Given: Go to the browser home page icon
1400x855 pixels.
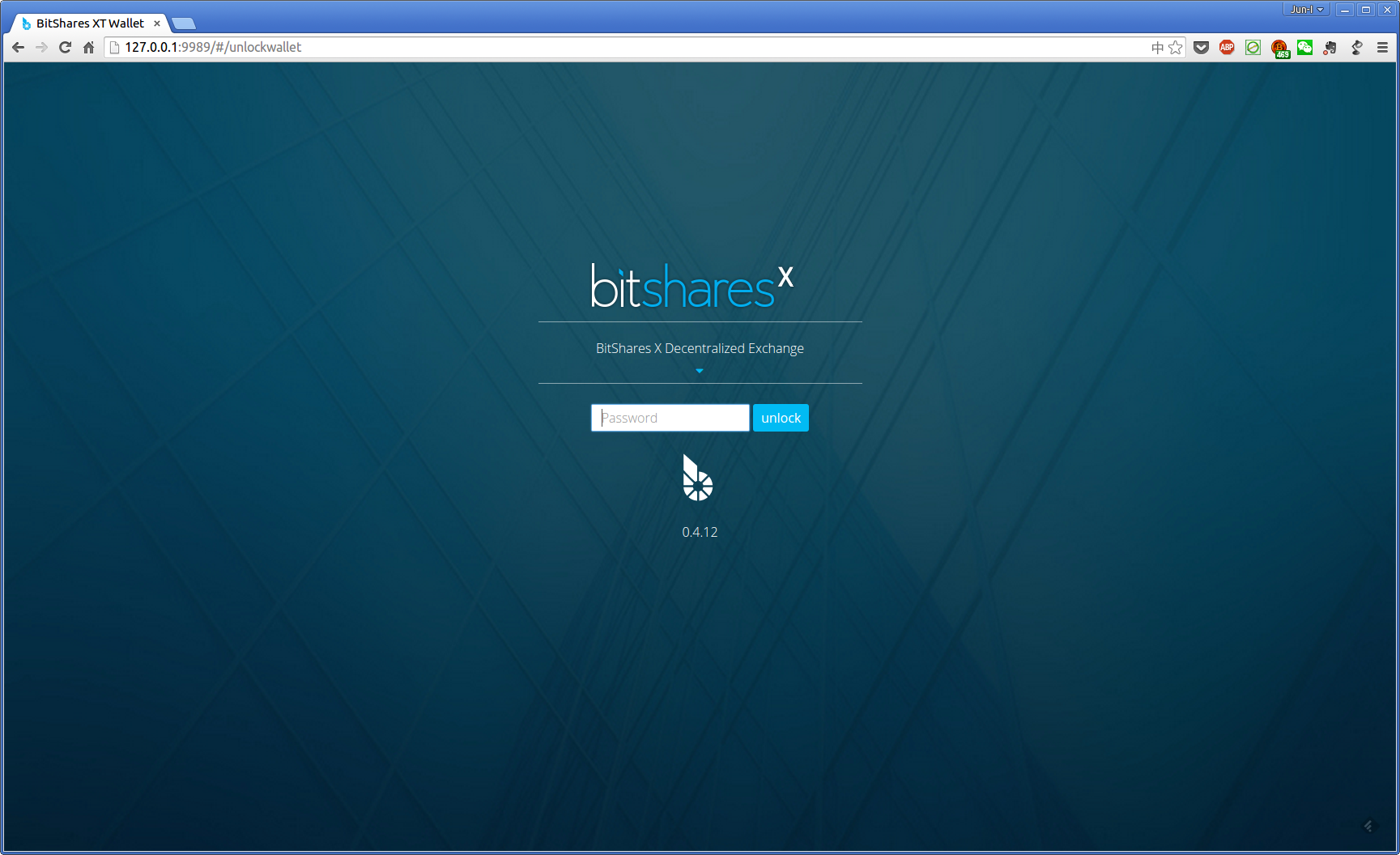Looking at the screenshot, I should [88, 47].
